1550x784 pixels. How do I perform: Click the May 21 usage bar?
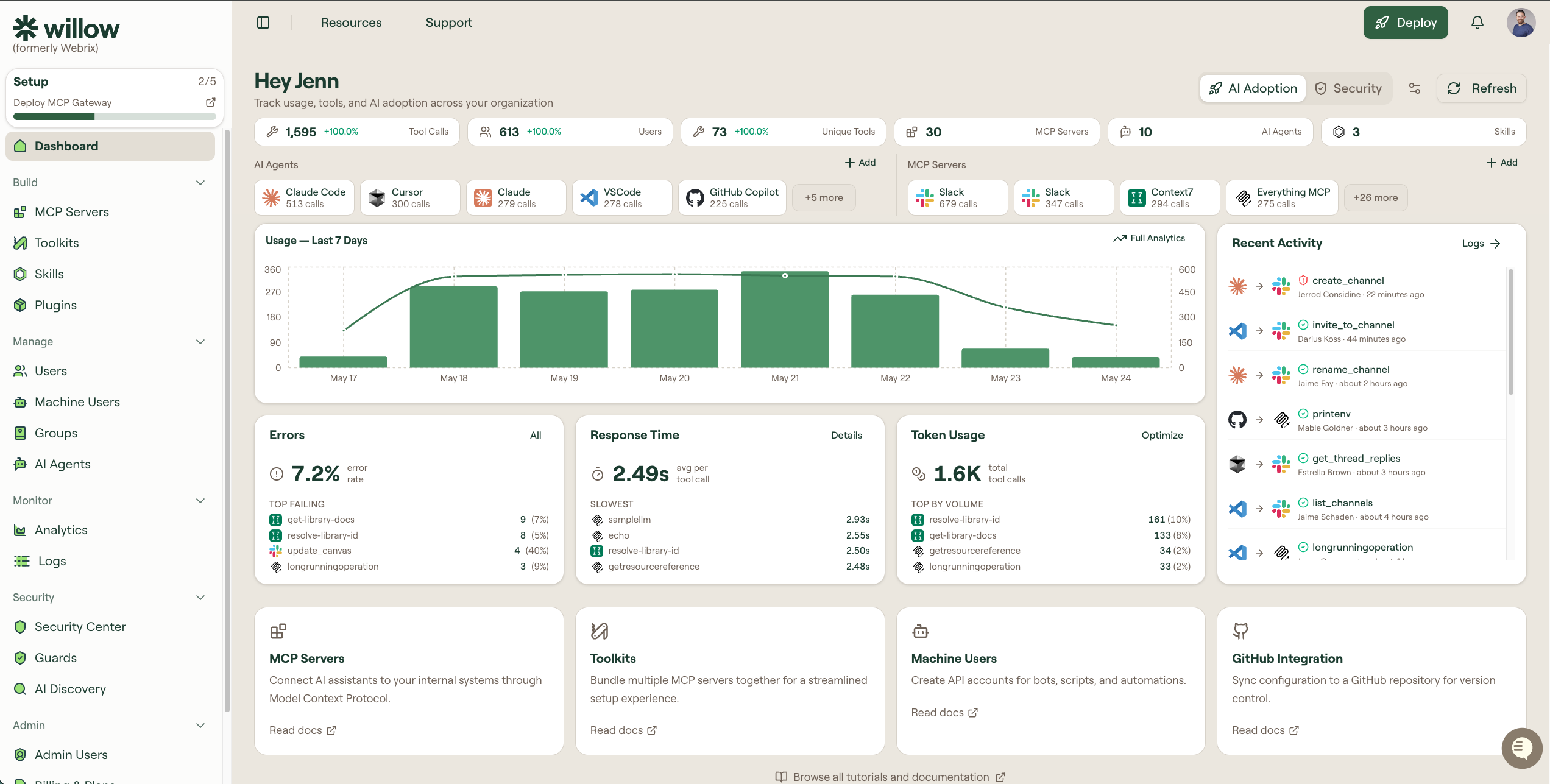pyautogui.click(x=784, y=319)
